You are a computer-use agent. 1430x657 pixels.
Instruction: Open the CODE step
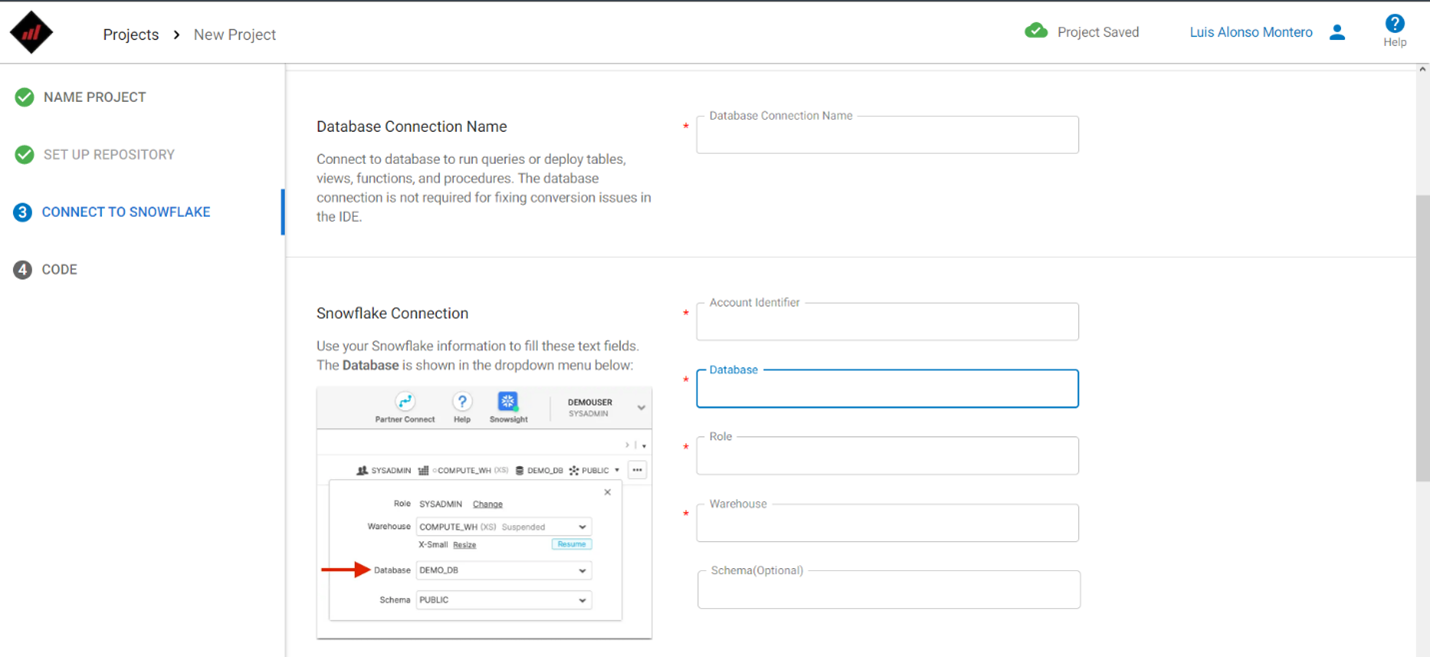coord(60,270)
